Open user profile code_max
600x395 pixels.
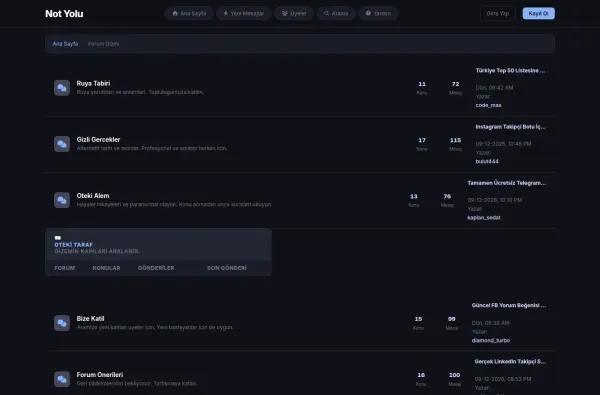coord(488,105)
